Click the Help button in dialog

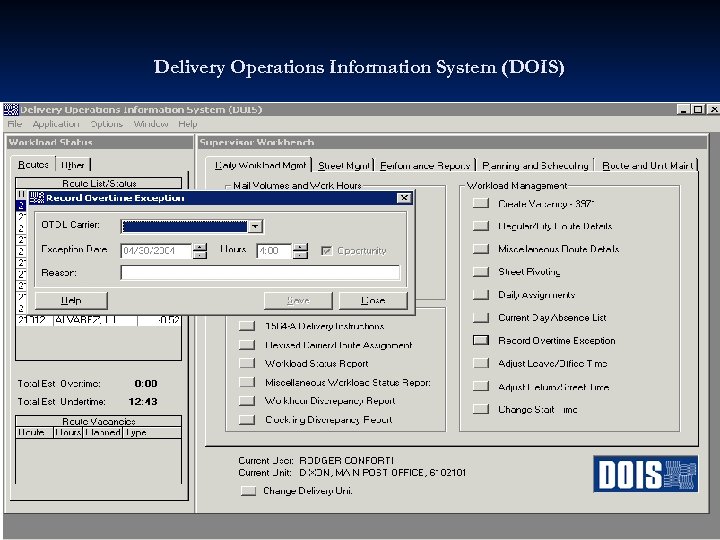click(x=71, y=300)
